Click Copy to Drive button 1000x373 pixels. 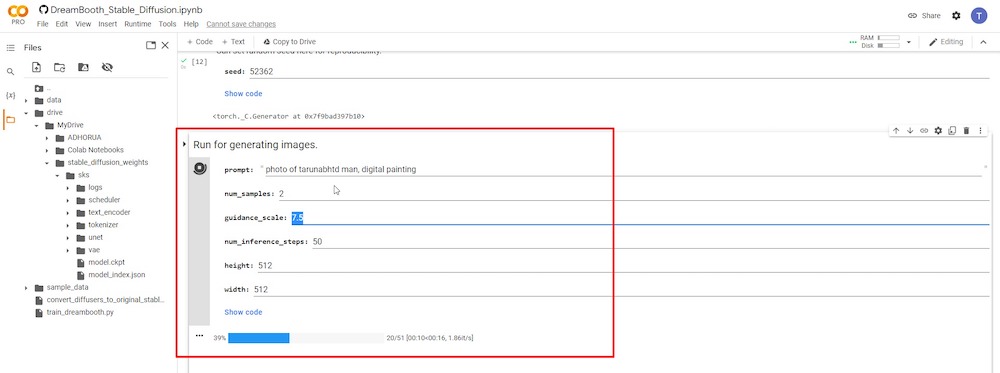coord(290,41)
